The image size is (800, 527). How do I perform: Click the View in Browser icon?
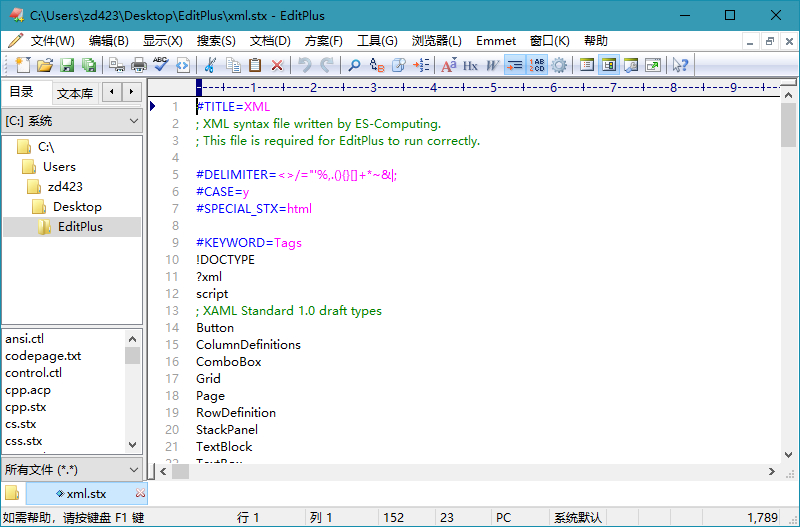click(183, 65)
